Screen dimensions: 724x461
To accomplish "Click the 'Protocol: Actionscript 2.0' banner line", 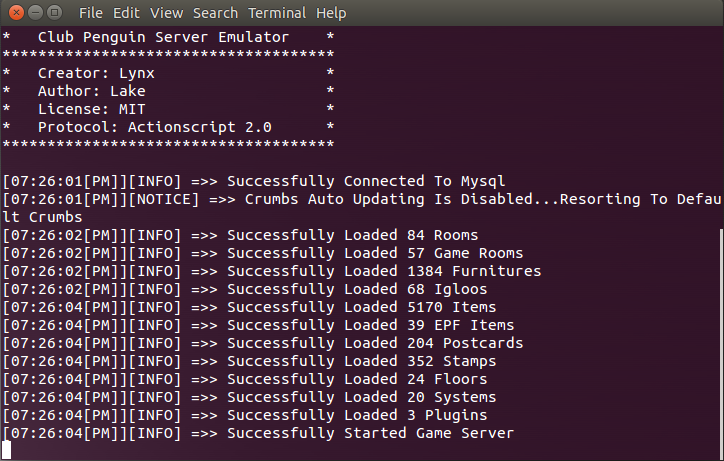I will click(155, 127).
